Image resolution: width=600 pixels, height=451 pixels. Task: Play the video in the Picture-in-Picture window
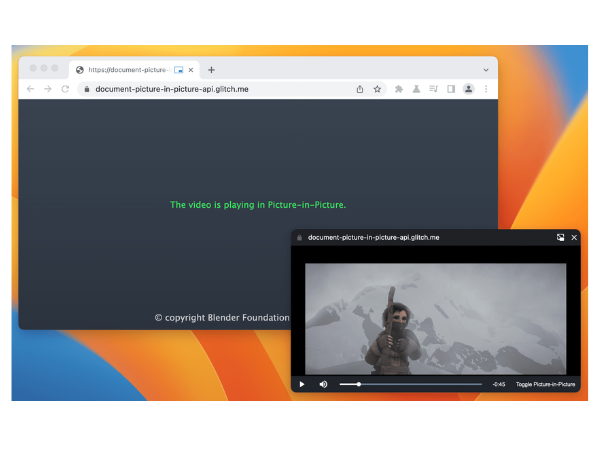[302, 384]
